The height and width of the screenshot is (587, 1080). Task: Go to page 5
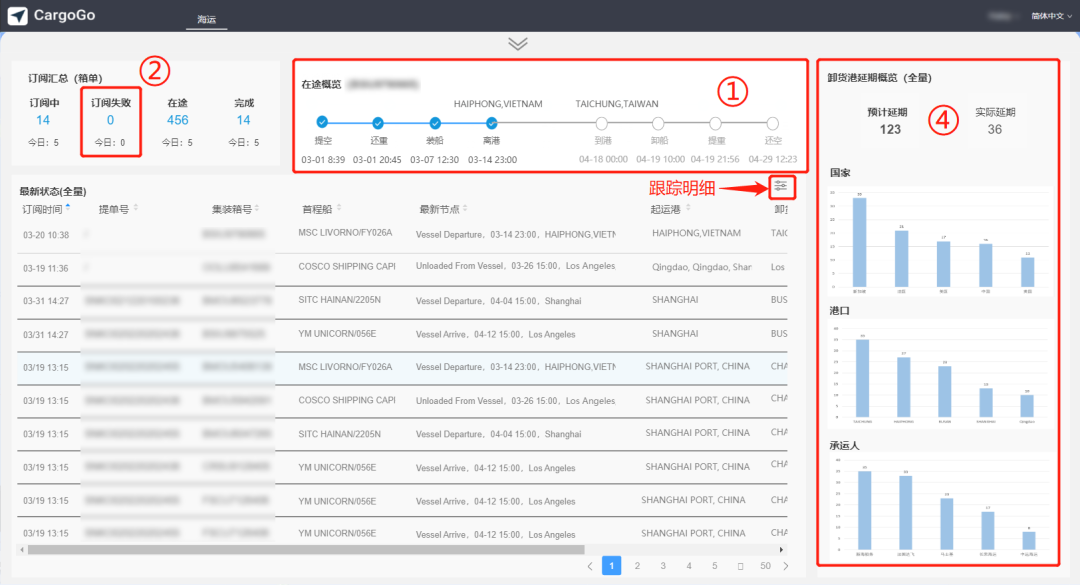pyautogui.click(x=714, y=566)
